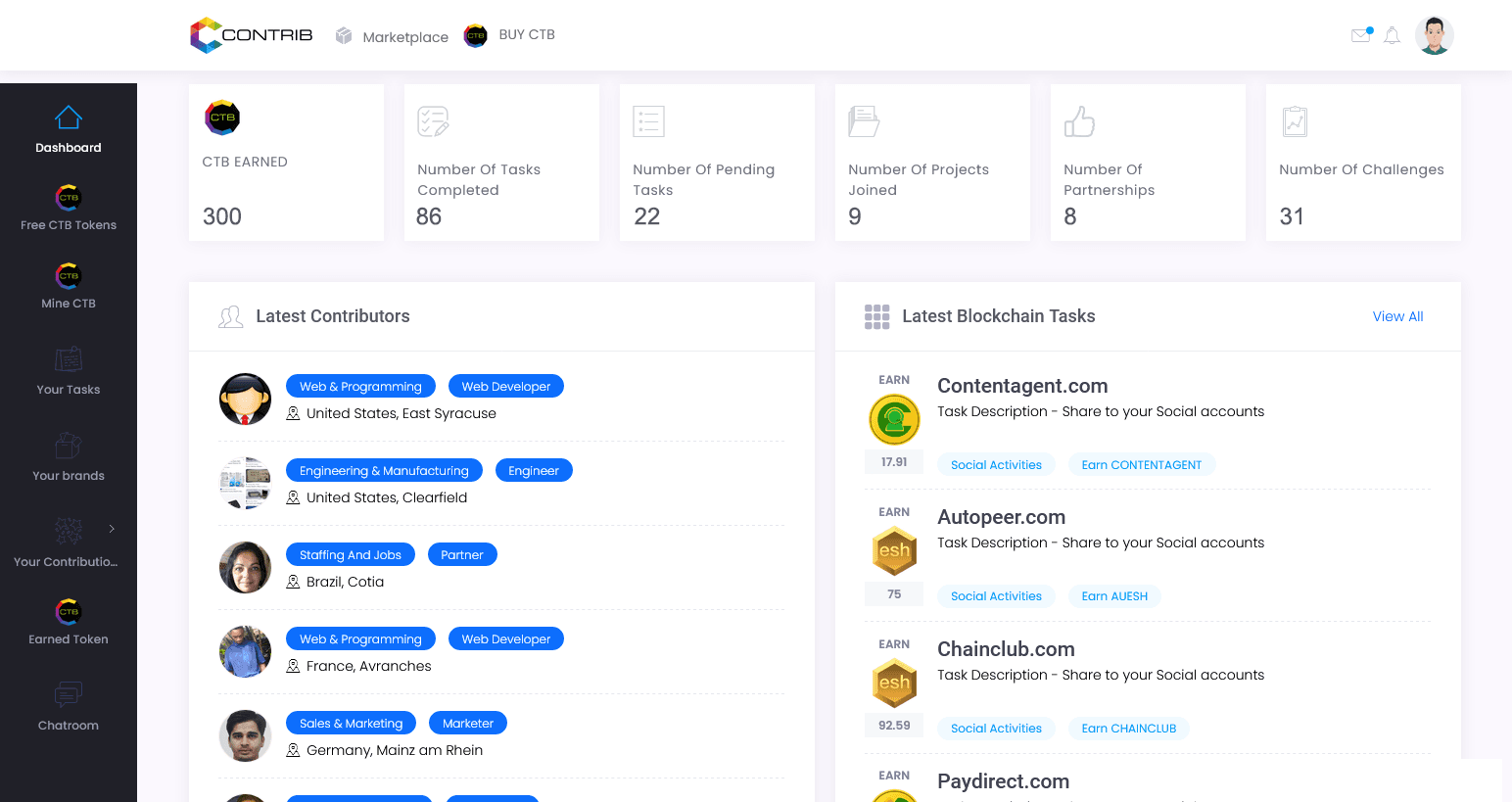Open Your Tasks sidebar item
The image size is (1512, 802).
click(x=69, y=390)
